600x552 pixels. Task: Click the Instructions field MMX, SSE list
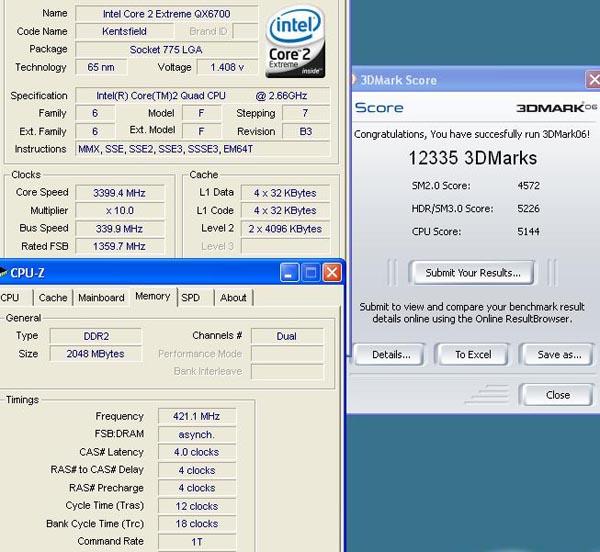202,149
